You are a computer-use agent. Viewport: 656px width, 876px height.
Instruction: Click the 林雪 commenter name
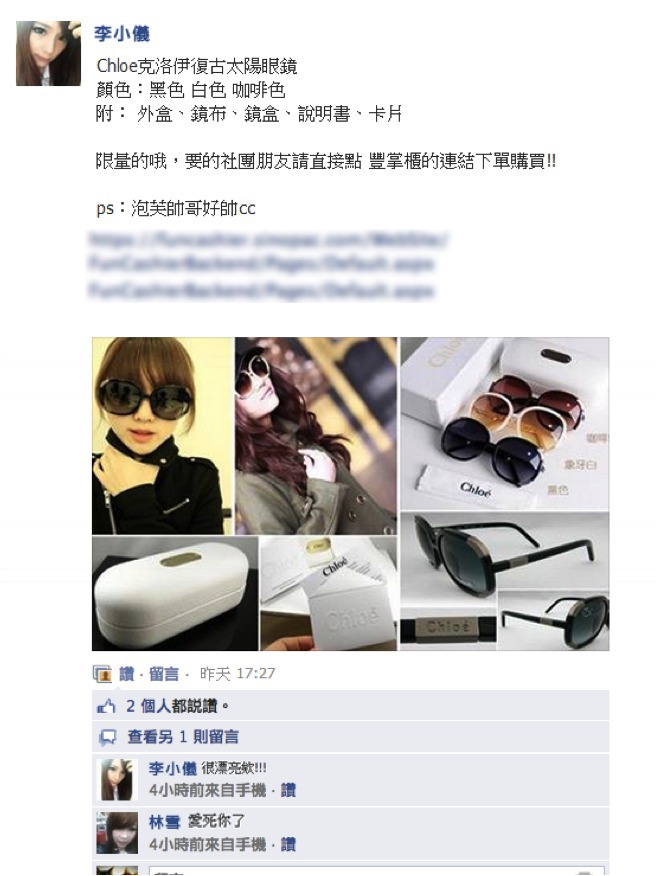click(165, 822)
